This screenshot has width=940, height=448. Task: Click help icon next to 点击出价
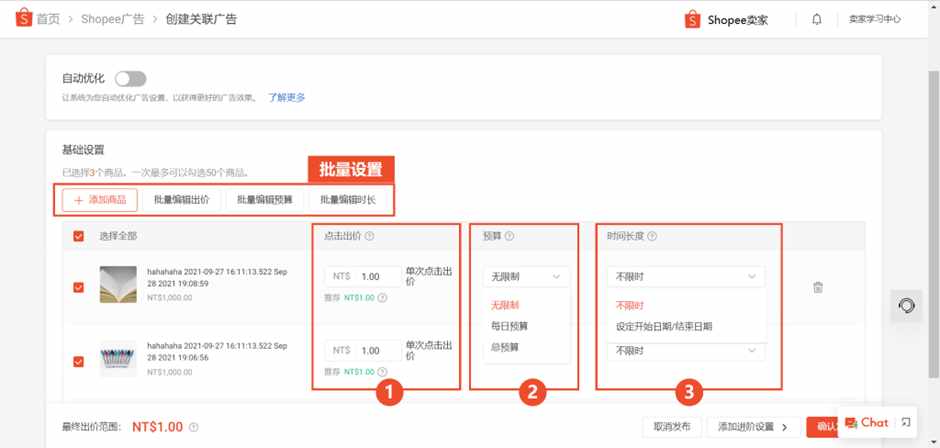(x=369, y=236)
